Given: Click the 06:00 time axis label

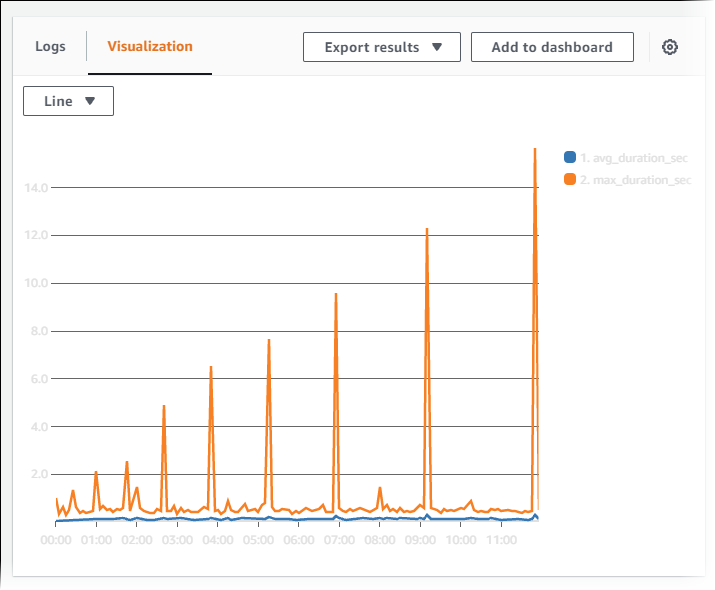Looking at the screenshot, I should [298, 540].
